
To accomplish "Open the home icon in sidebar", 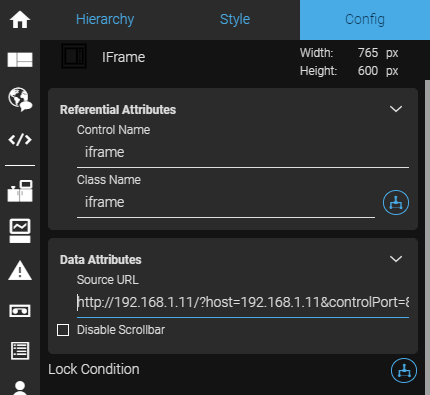I will [x=20, y=20].
